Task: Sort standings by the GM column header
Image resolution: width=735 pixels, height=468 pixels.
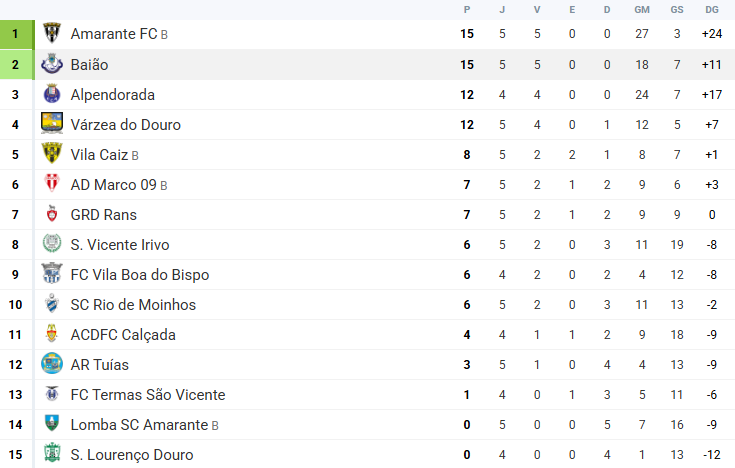Action: click(641, 9)
